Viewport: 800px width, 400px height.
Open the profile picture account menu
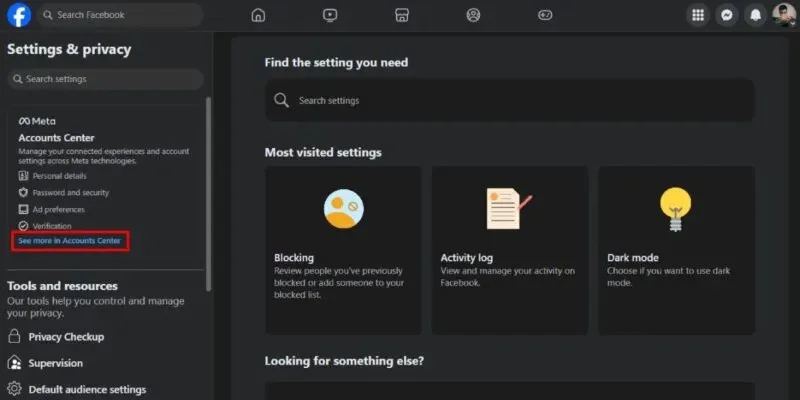(784, 15)
